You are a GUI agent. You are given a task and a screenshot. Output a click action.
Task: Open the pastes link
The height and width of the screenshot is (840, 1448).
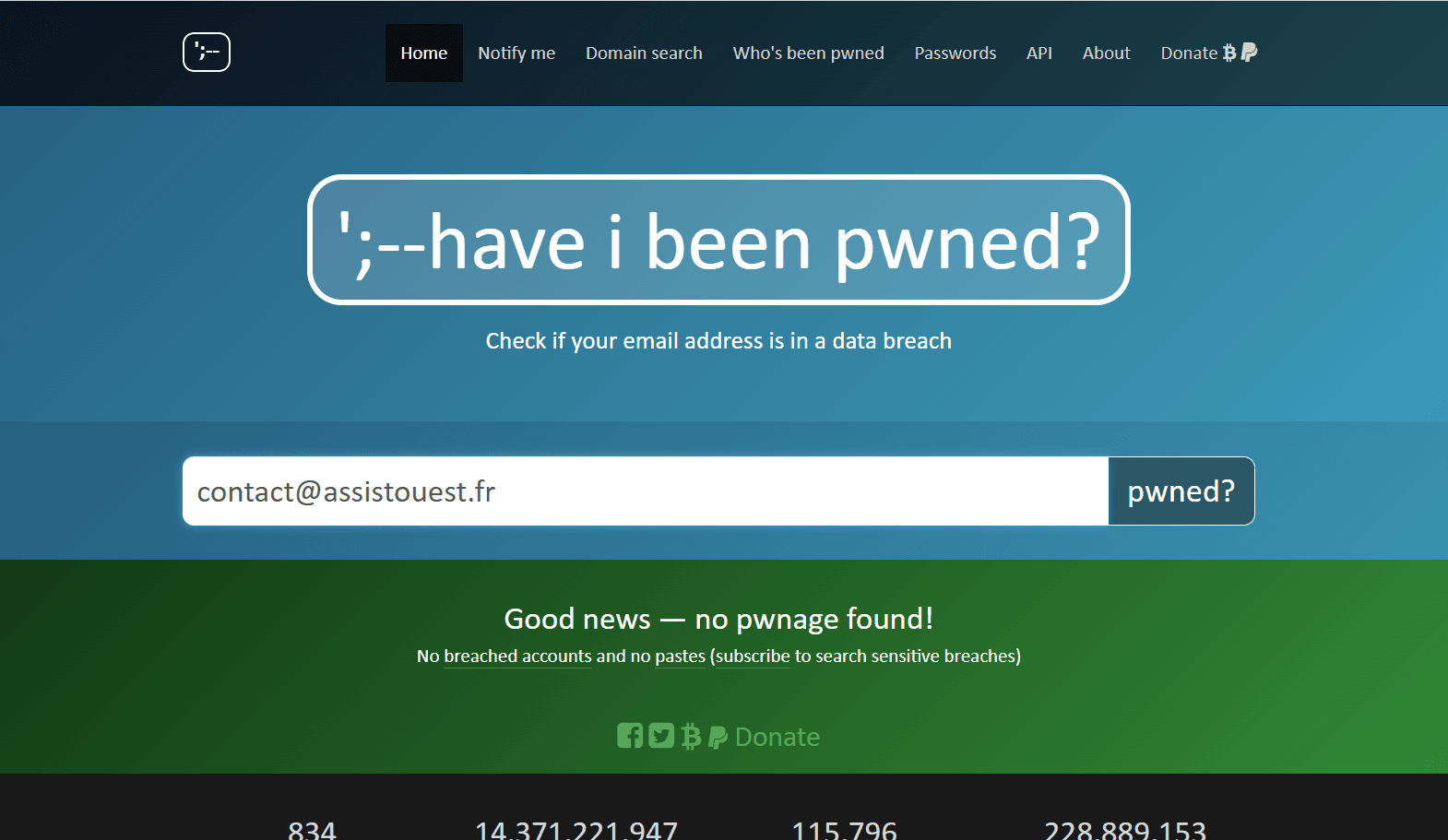coord(680,656)
